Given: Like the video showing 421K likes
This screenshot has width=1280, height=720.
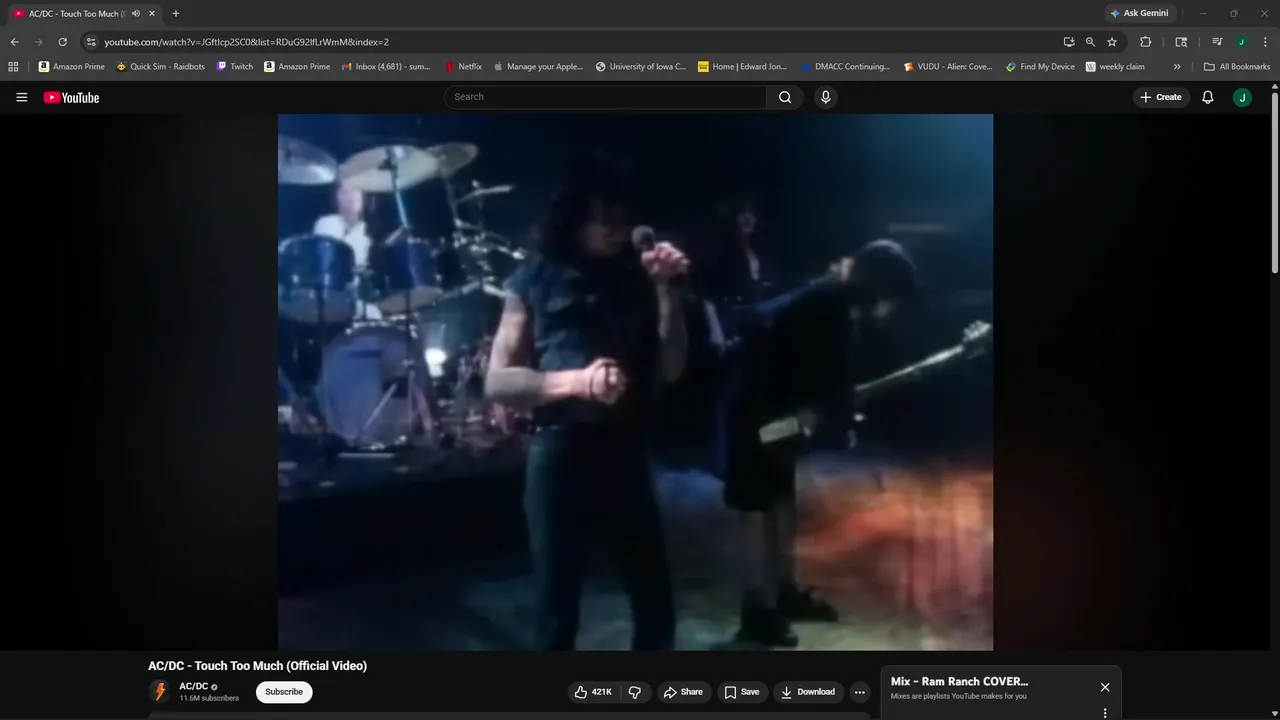Looking at the screenshot, I should pyautogui.click(x=593, y=692).
